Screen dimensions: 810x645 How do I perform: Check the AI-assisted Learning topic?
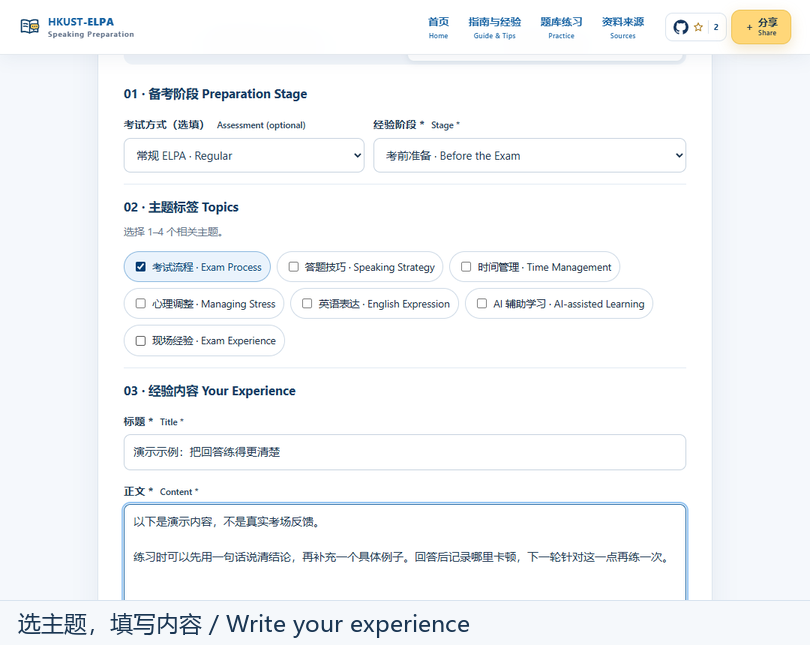[x=481, y=303]
